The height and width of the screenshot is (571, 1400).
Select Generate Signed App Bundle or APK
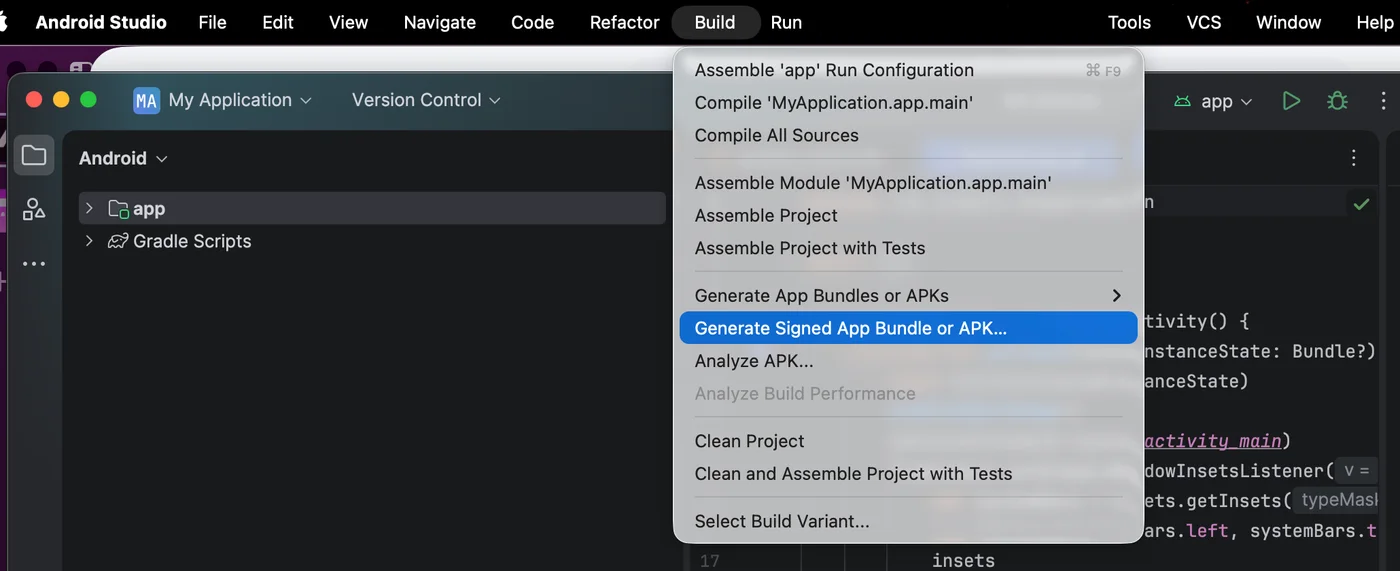coord(908,328)
